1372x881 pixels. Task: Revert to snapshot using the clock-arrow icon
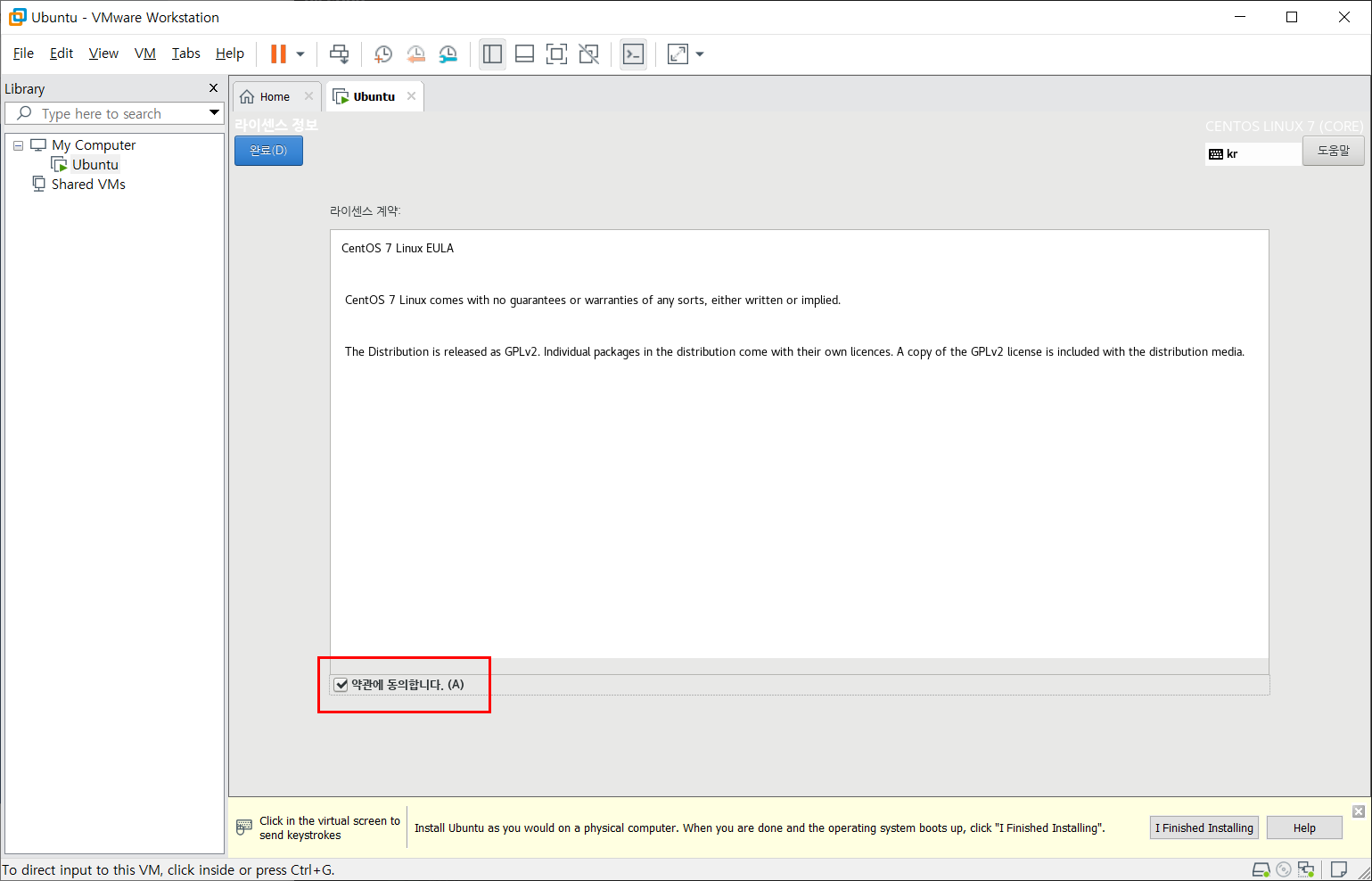click(x=415, y=54)
